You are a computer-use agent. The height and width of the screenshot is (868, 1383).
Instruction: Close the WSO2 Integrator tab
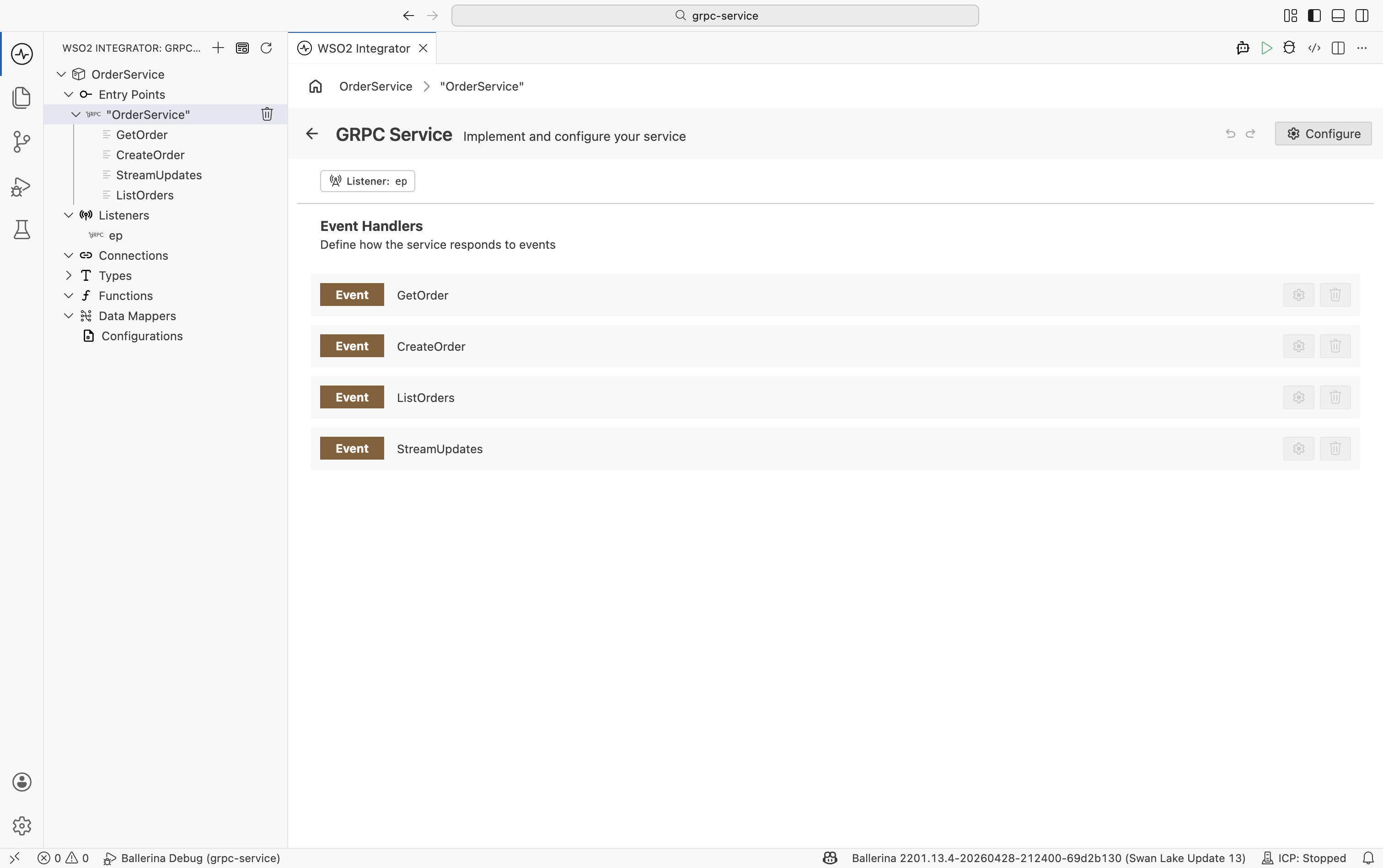(423, 48)
